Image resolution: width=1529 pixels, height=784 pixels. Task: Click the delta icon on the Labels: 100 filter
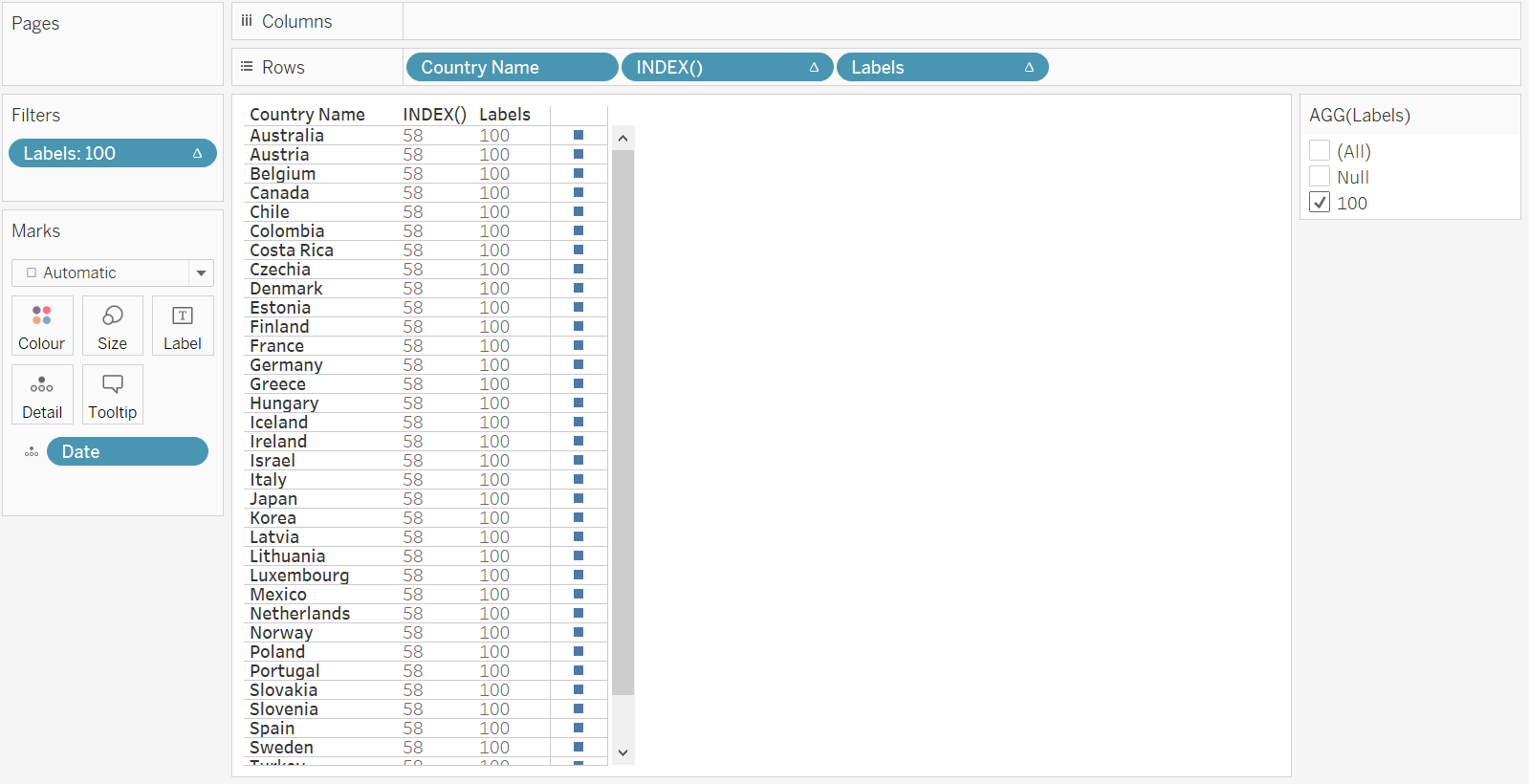[x=197, y=153]
